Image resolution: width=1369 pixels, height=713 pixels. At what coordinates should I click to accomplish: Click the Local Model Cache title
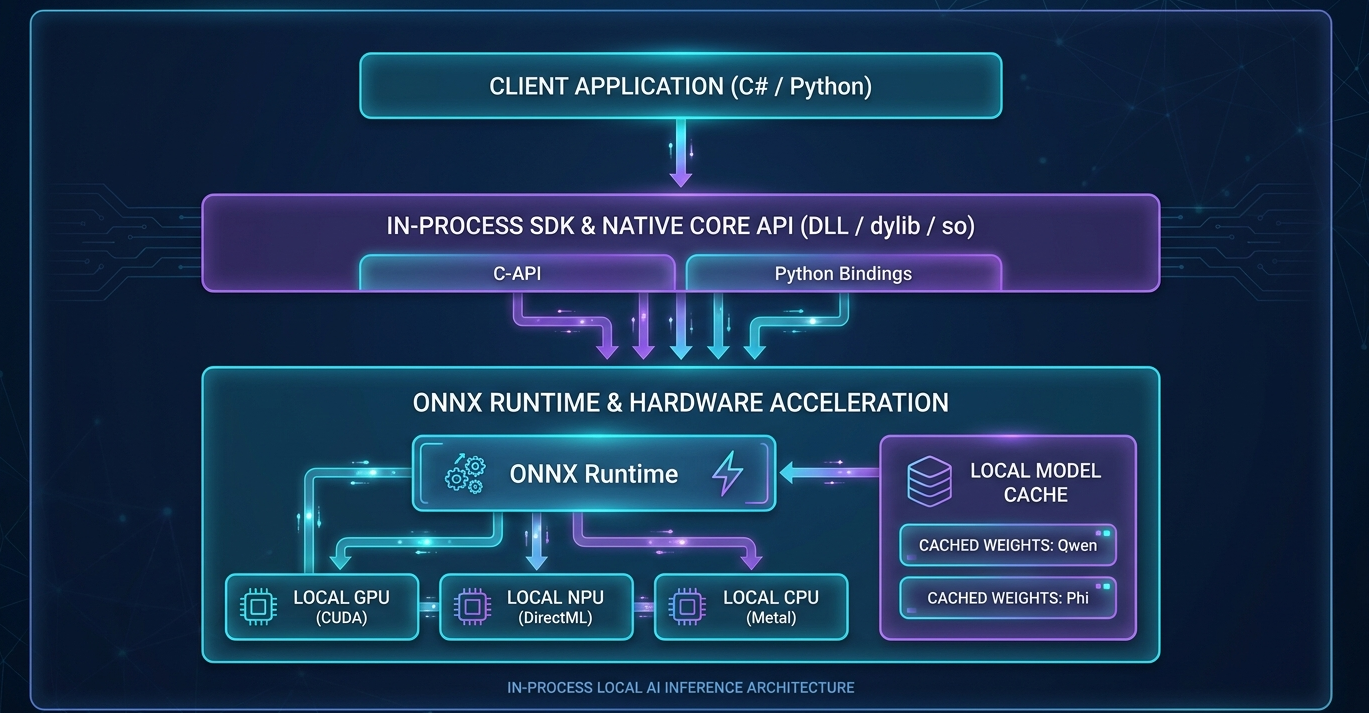click(x=1035, y=482)
